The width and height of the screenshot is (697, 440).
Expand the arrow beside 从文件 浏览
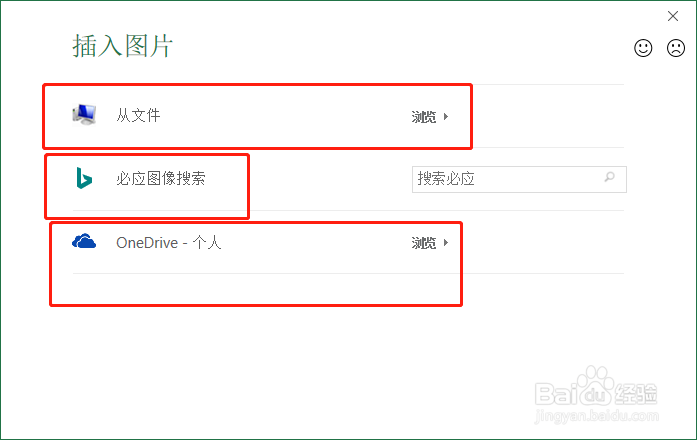(446, 117)
